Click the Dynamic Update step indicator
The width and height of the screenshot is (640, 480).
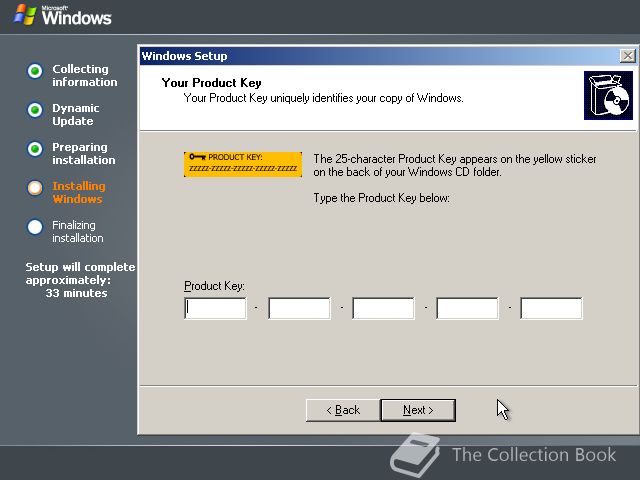point(35,110)
